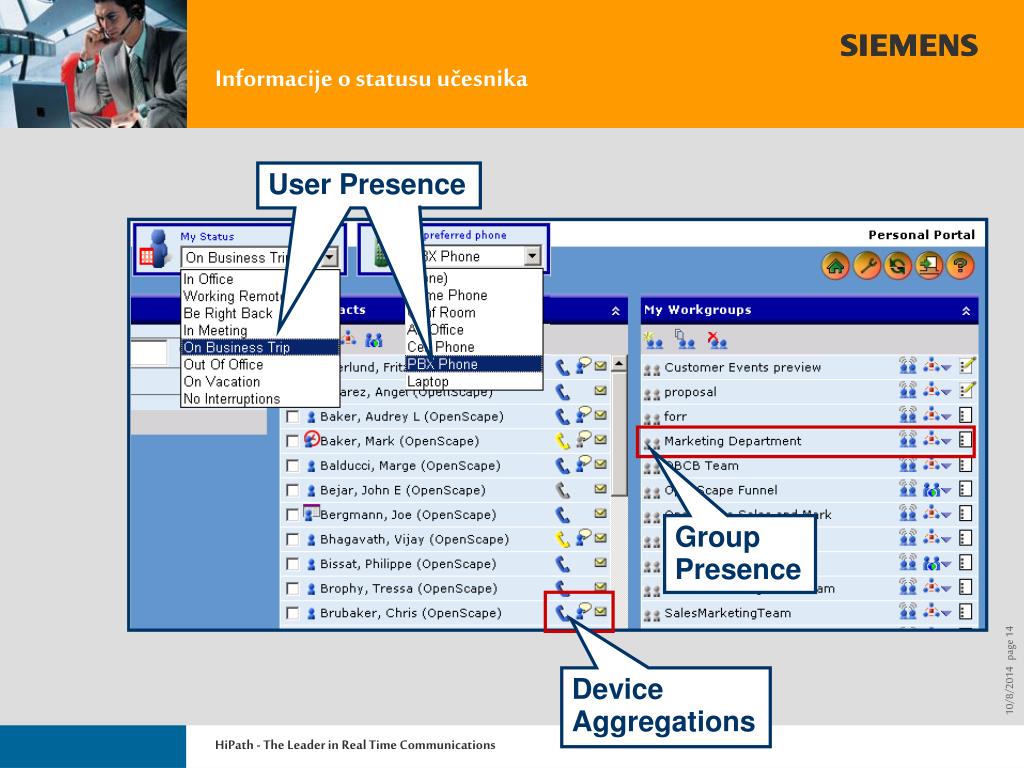Screen dimensions: 1024x768
Task: Check the box for Bhagavath, Vijay
Action: tap(293, 539)
